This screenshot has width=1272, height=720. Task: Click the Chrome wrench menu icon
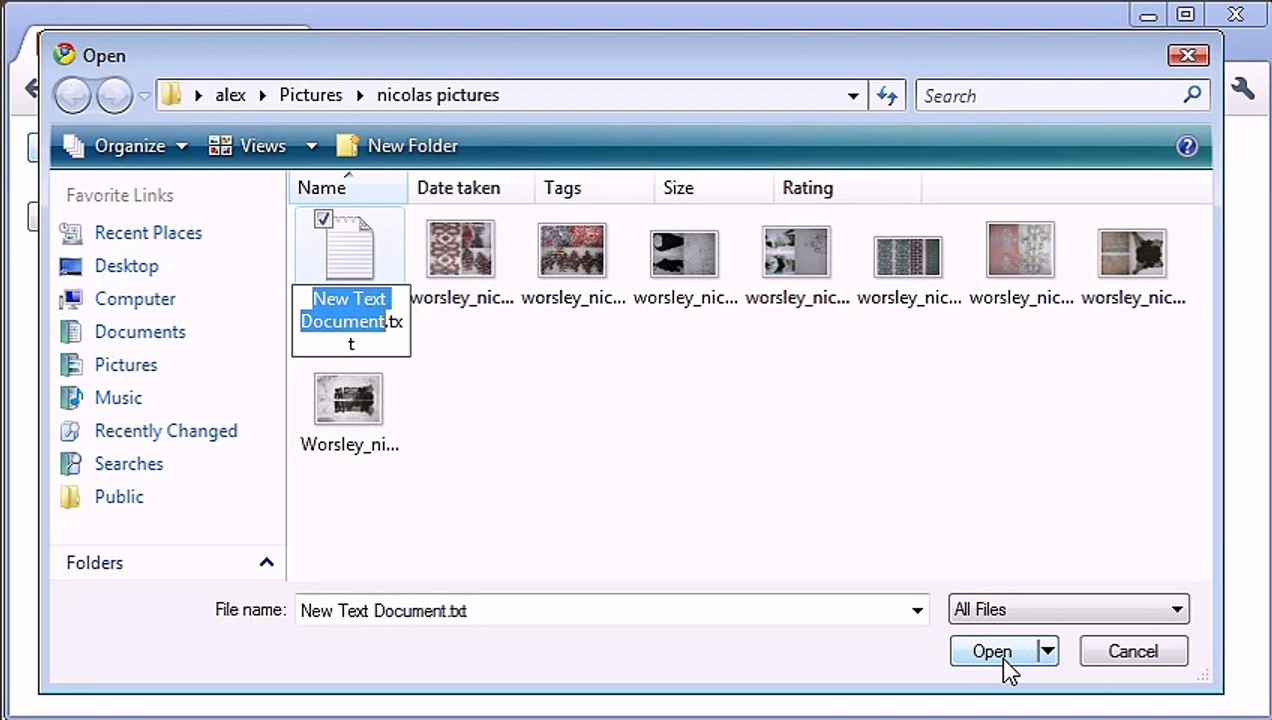[1242, 89]
